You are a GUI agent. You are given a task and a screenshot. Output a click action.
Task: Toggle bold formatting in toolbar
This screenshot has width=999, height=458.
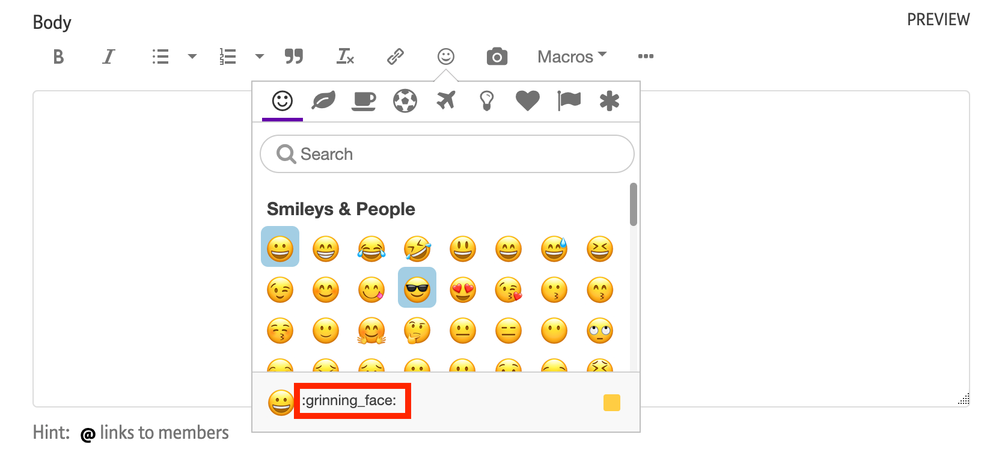58,57
